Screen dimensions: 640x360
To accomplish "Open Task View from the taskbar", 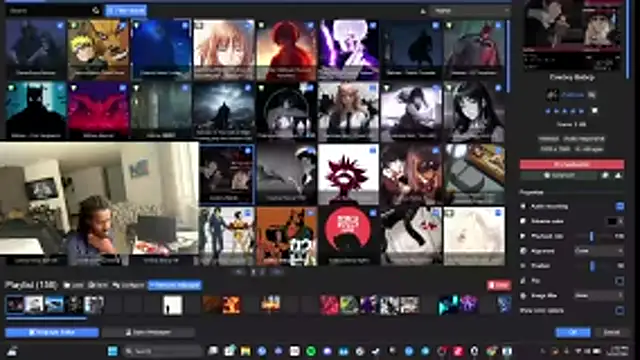I will pyautogui.click(x=213, y=351).
